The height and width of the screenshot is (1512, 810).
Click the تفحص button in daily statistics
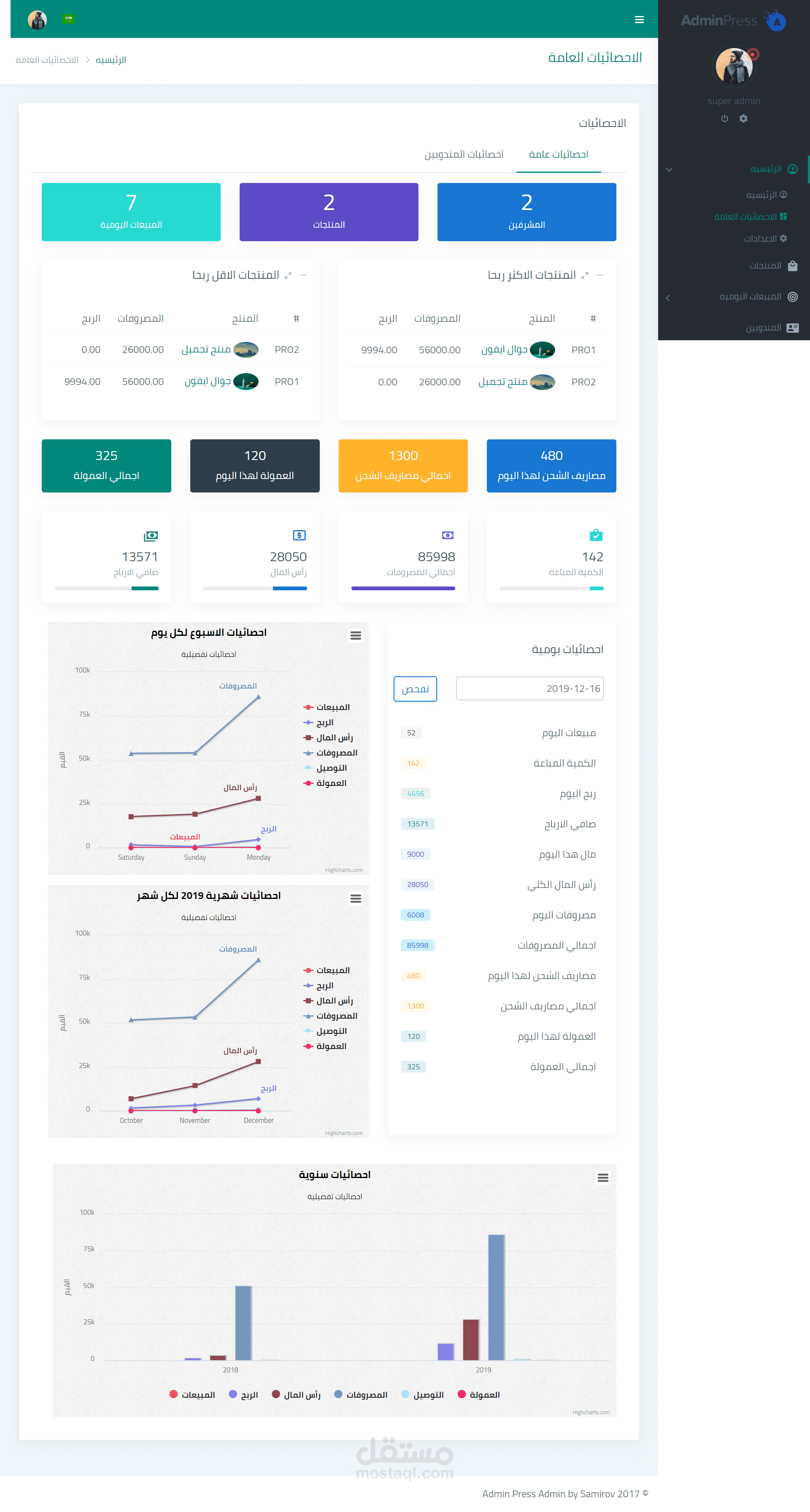pos(415,689)
